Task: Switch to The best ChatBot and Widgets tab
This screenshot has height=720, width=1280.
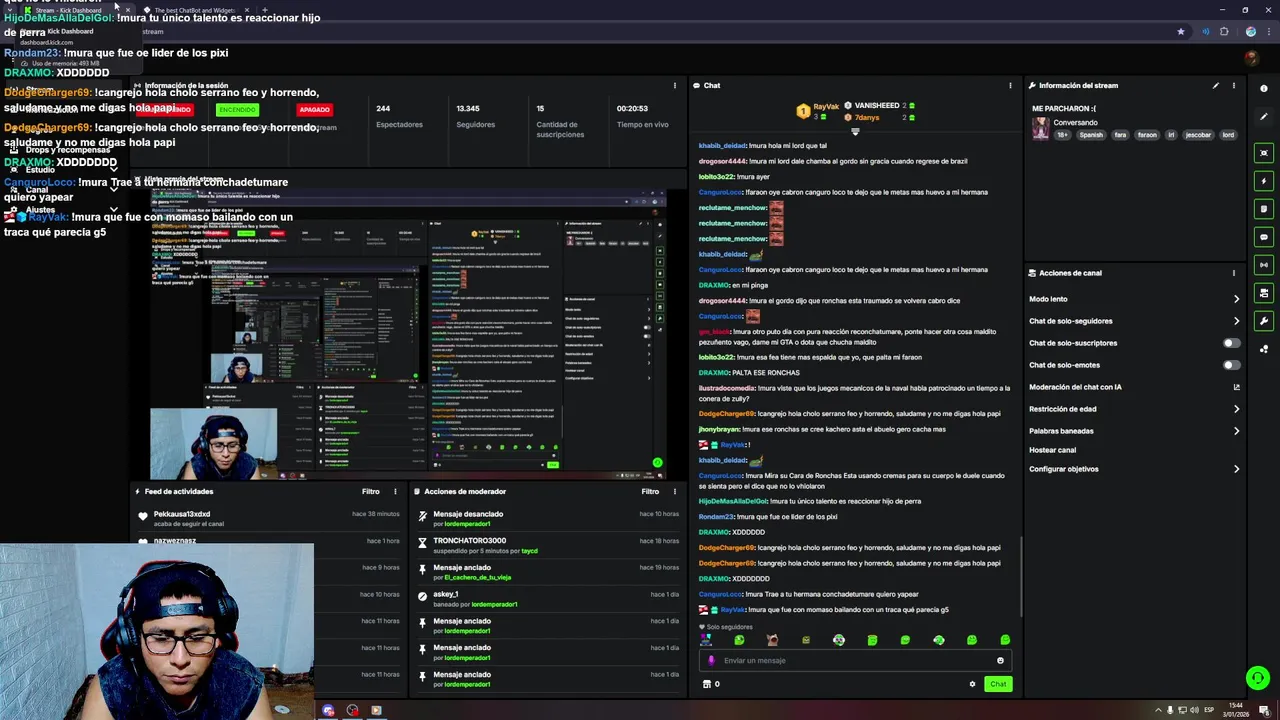Action: click(195, 10)
